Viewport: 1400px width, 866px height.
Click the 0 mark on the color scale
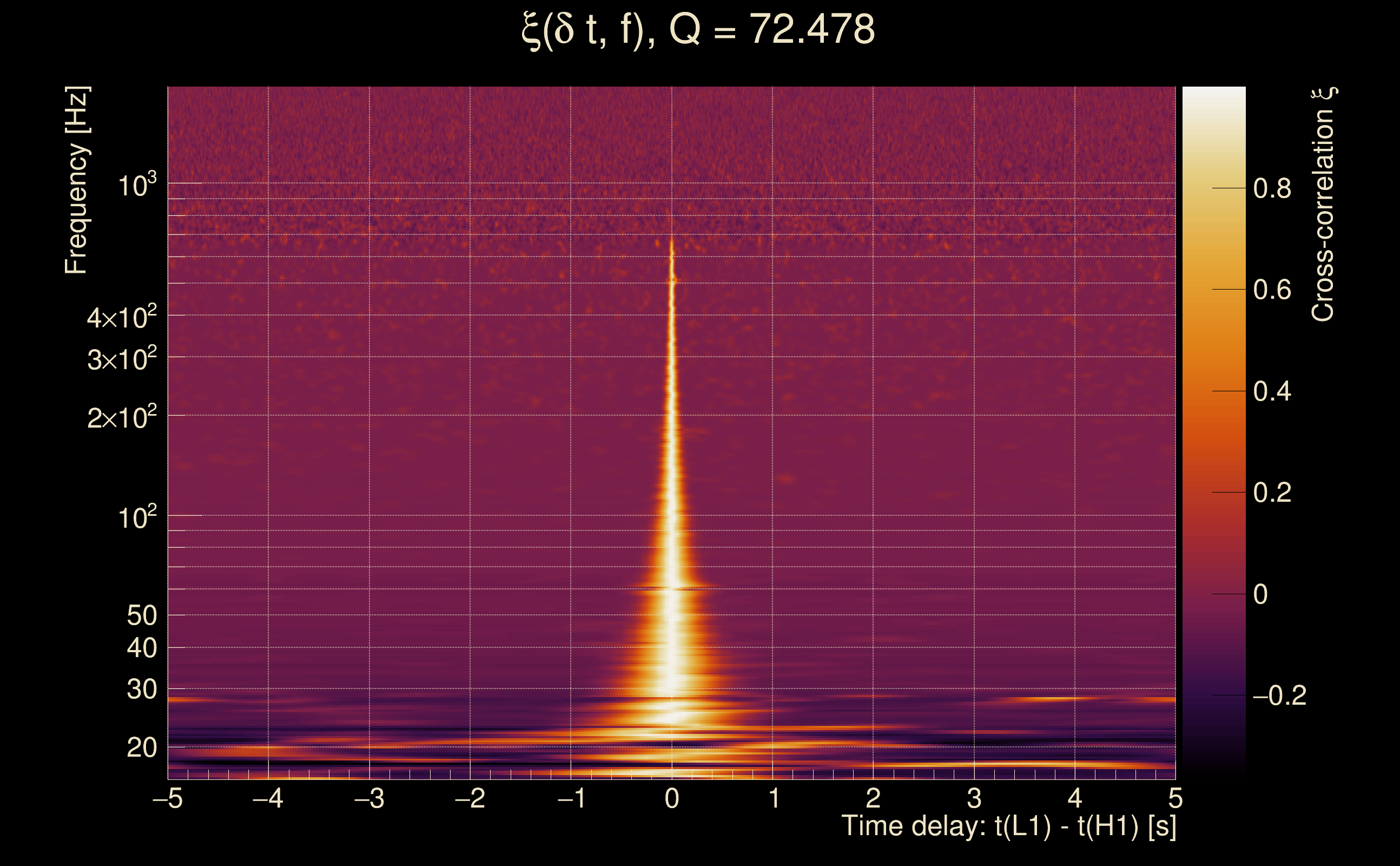[1260, 594]
